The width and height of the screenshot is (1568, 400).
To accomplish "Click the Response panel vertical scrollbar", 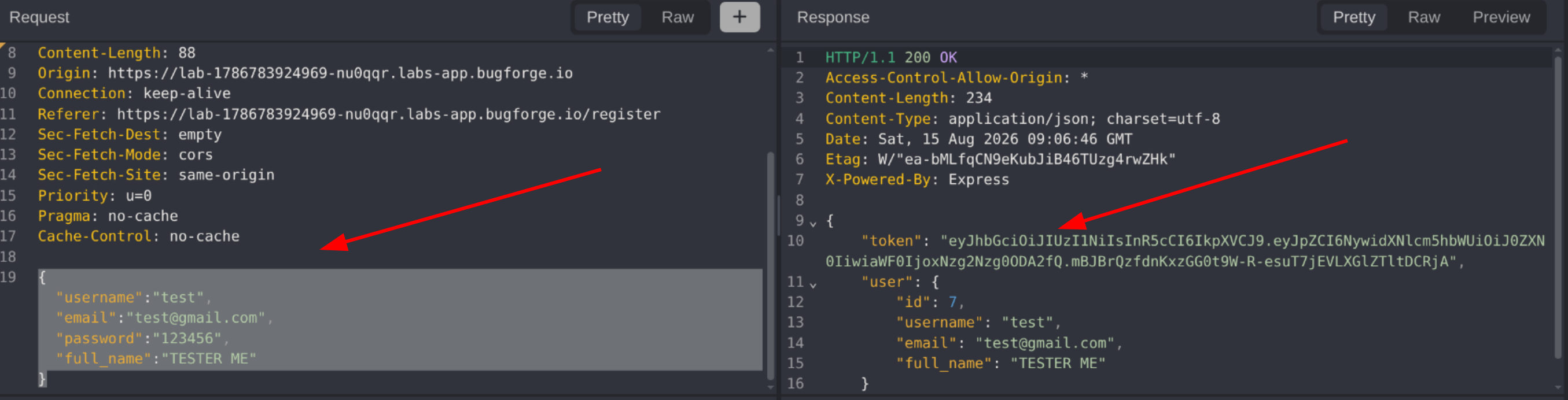I will point(1558,207).
